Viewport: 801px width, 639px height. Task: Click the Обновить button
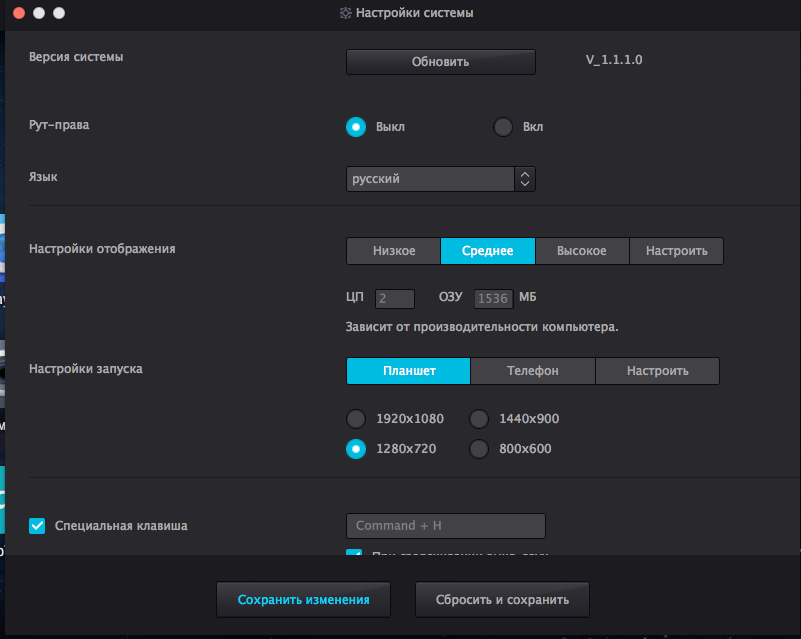click(x=440, y=62)
